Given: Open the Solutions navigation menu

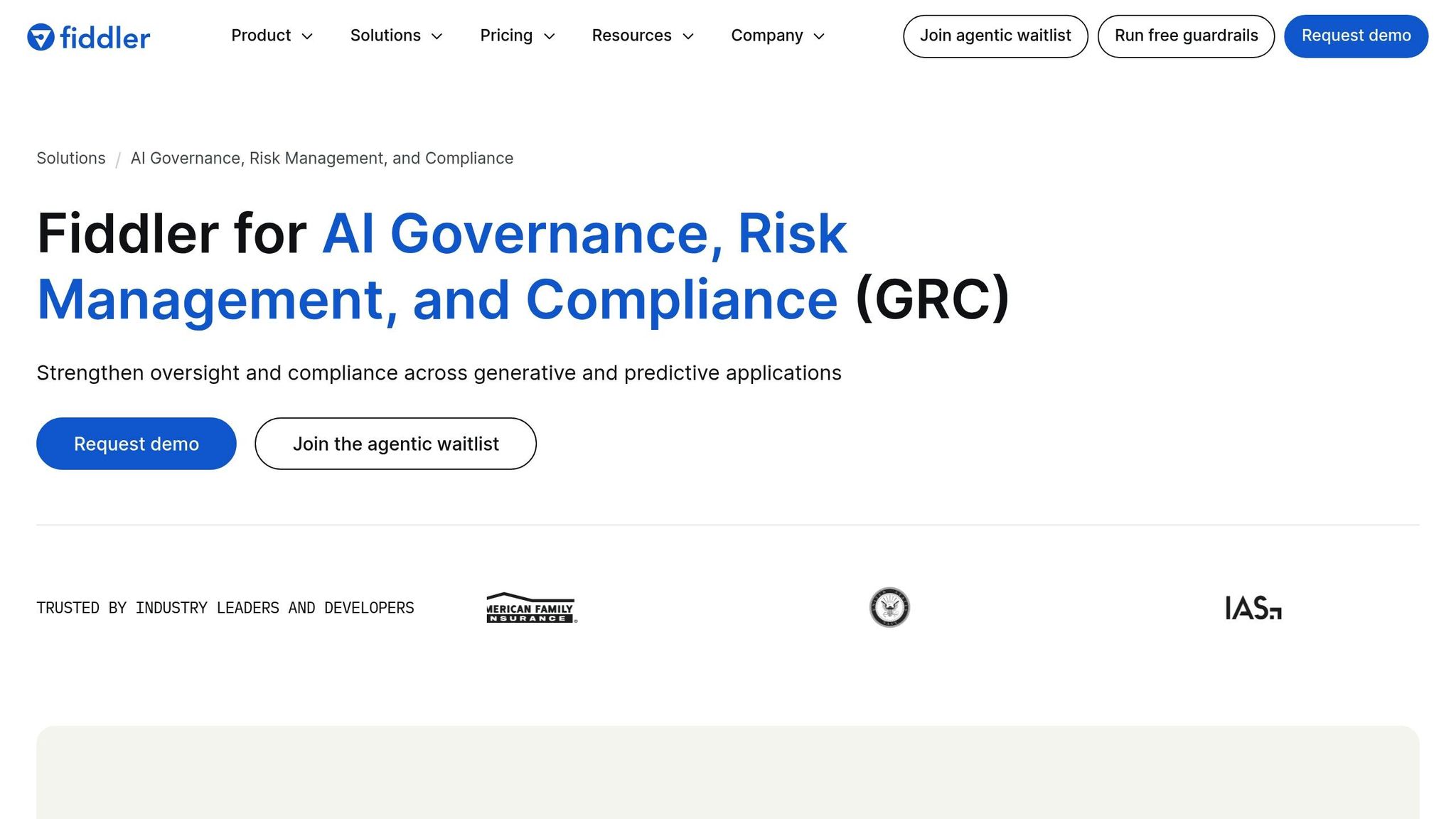Looking at the screenshot, I should (x=385, y=36).
